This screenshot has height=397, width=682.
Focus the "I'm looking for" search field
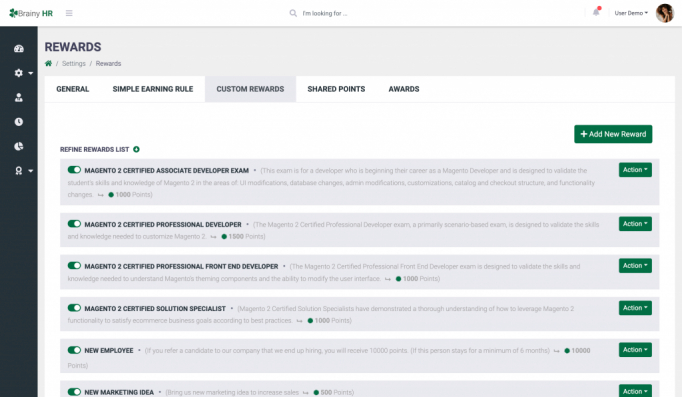tap(325, 13)
